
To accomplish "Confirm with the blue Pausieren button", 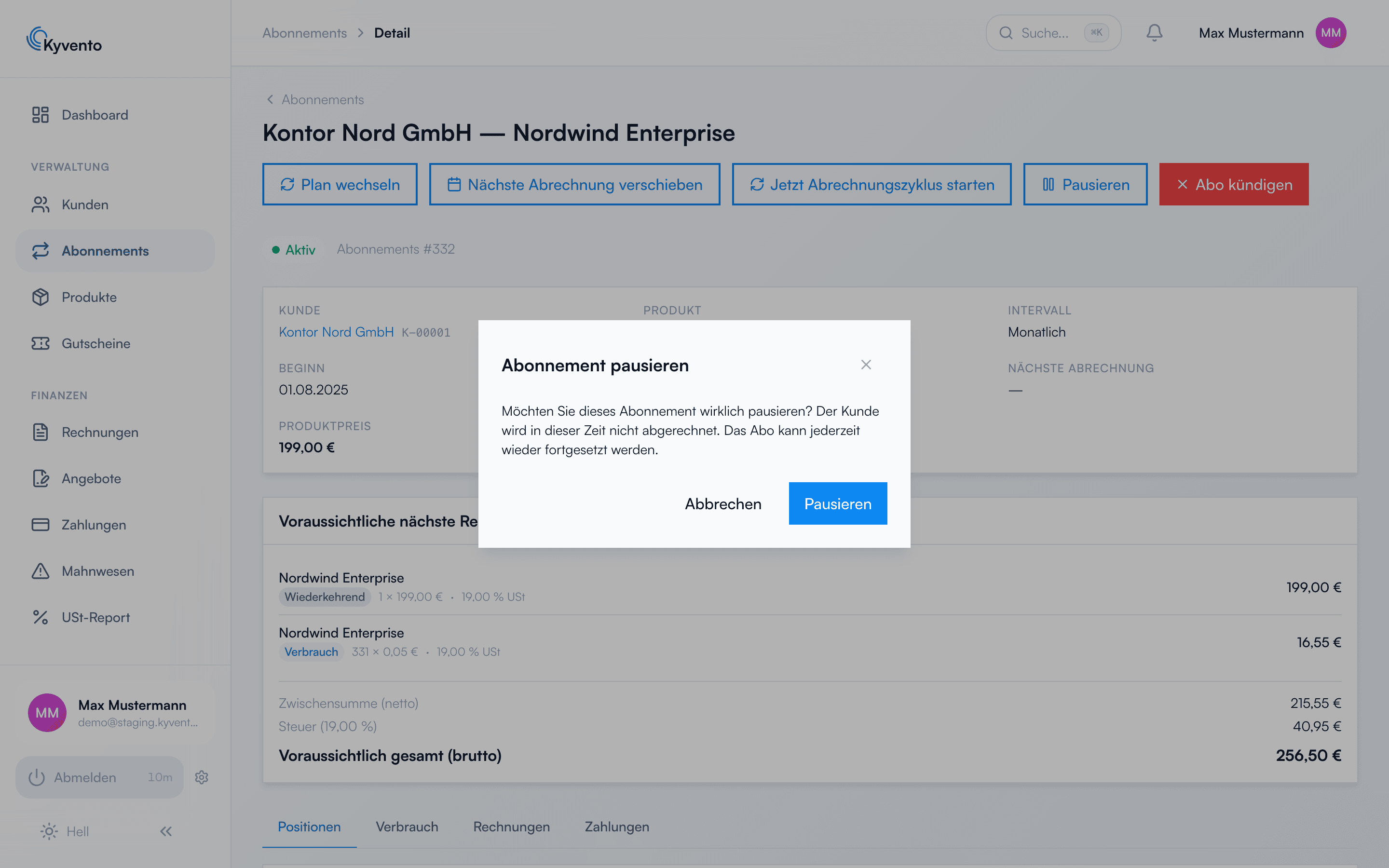I will tap(838, 503).
